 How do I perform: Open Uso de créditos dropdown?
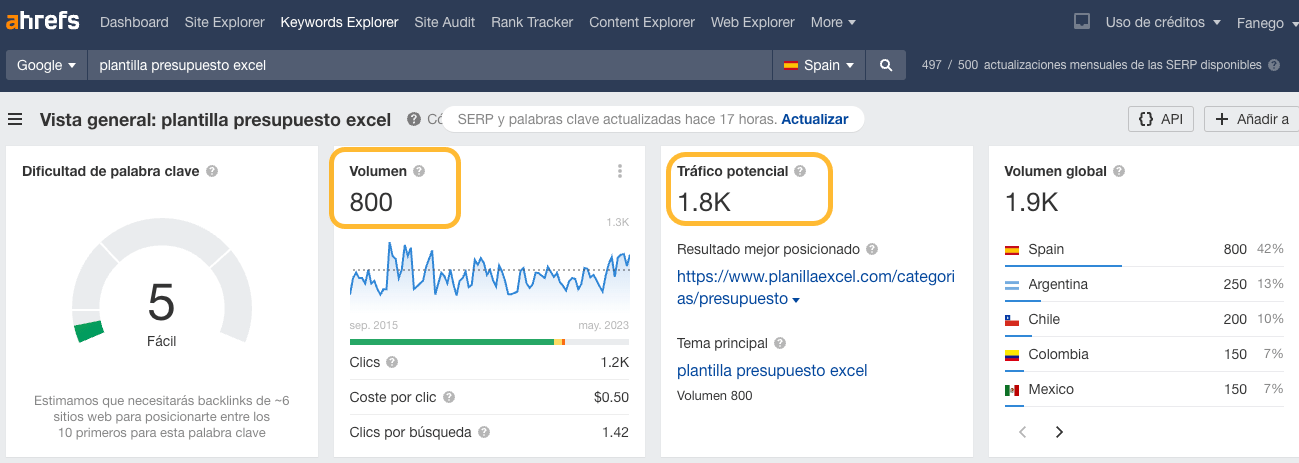tap(1163, 22)
